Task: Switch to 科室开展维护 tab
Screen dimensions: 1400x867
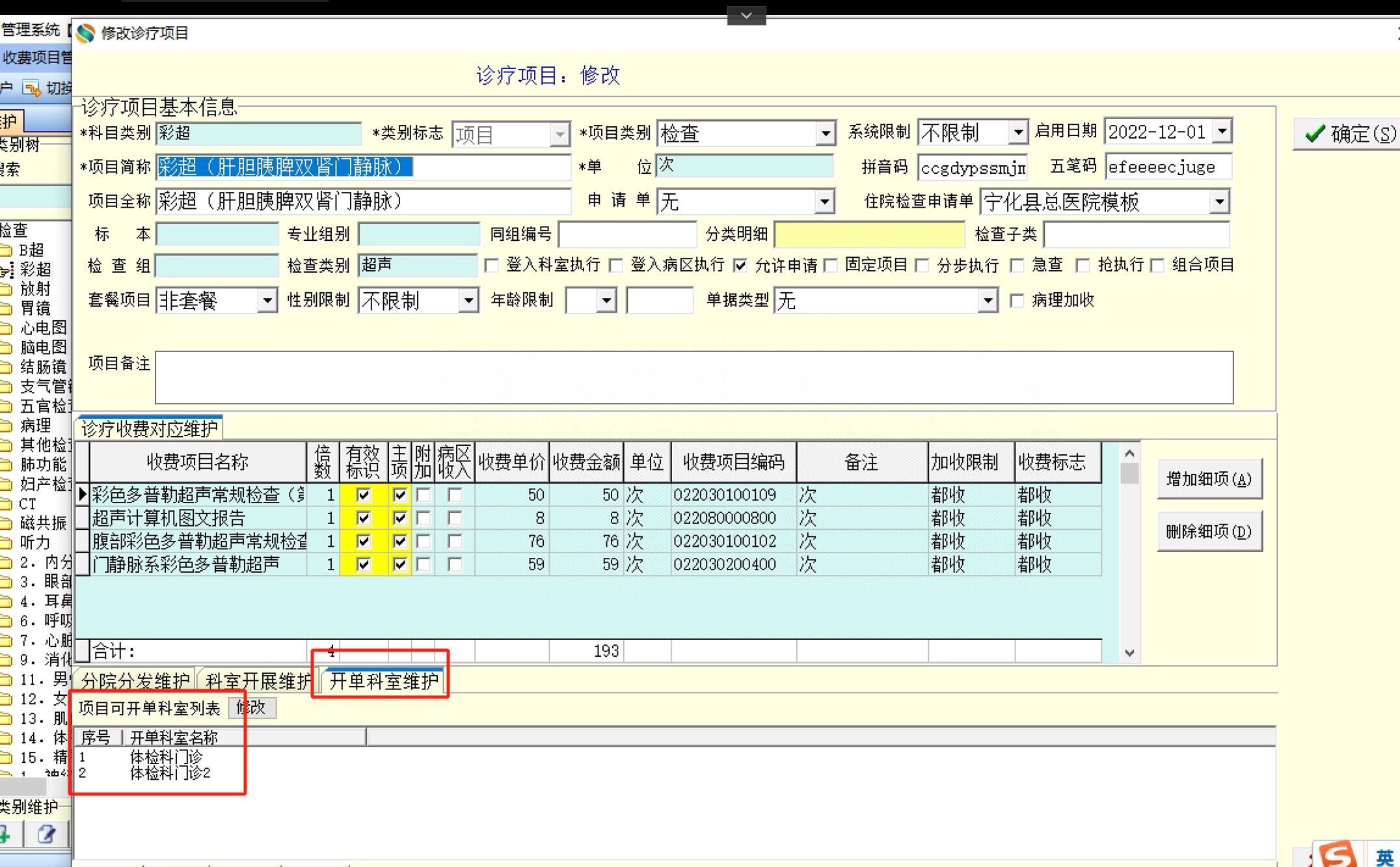Action: [258, 681]
